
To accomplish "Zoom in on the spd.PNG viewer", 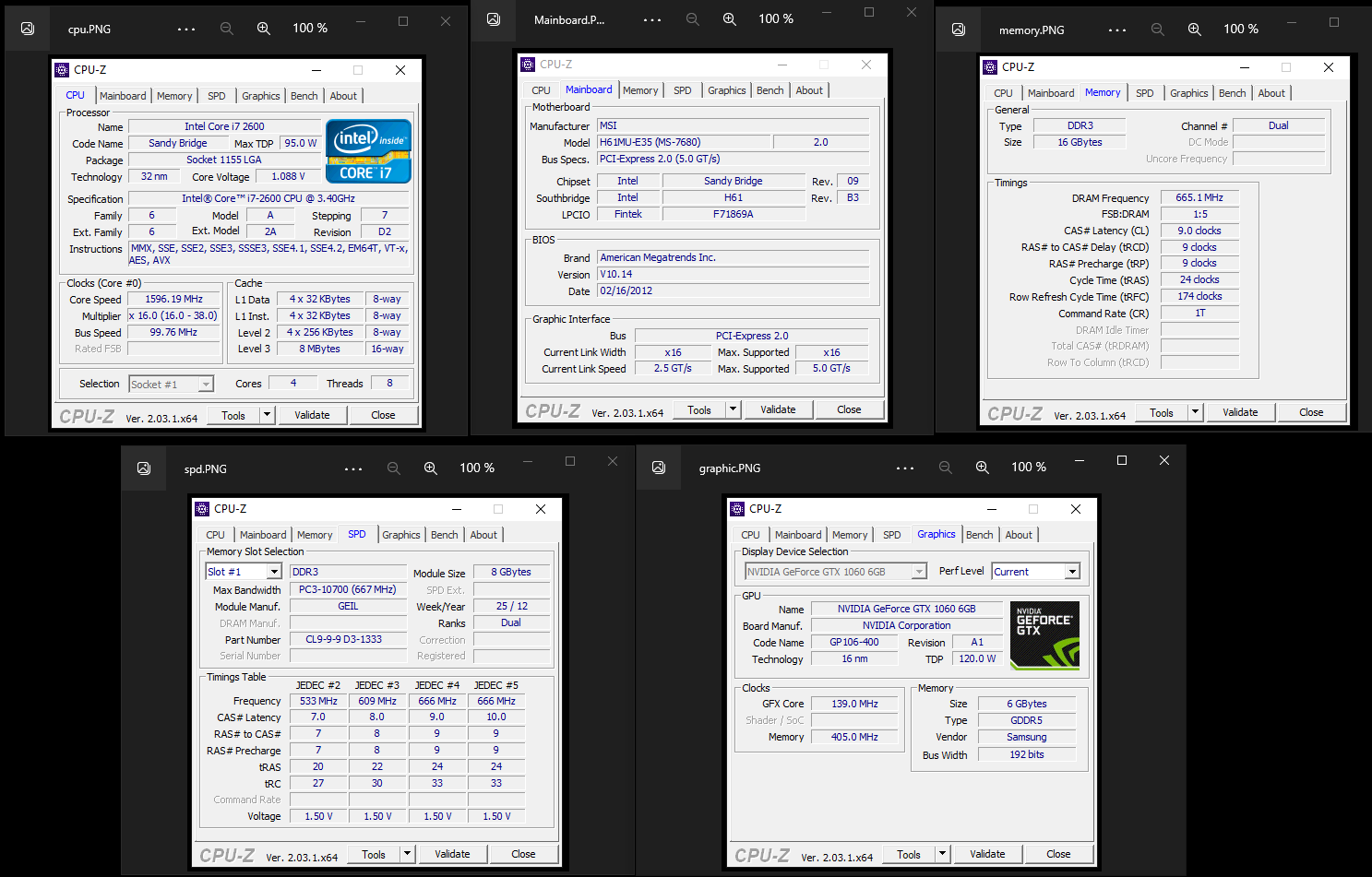I will coord(431,468).
